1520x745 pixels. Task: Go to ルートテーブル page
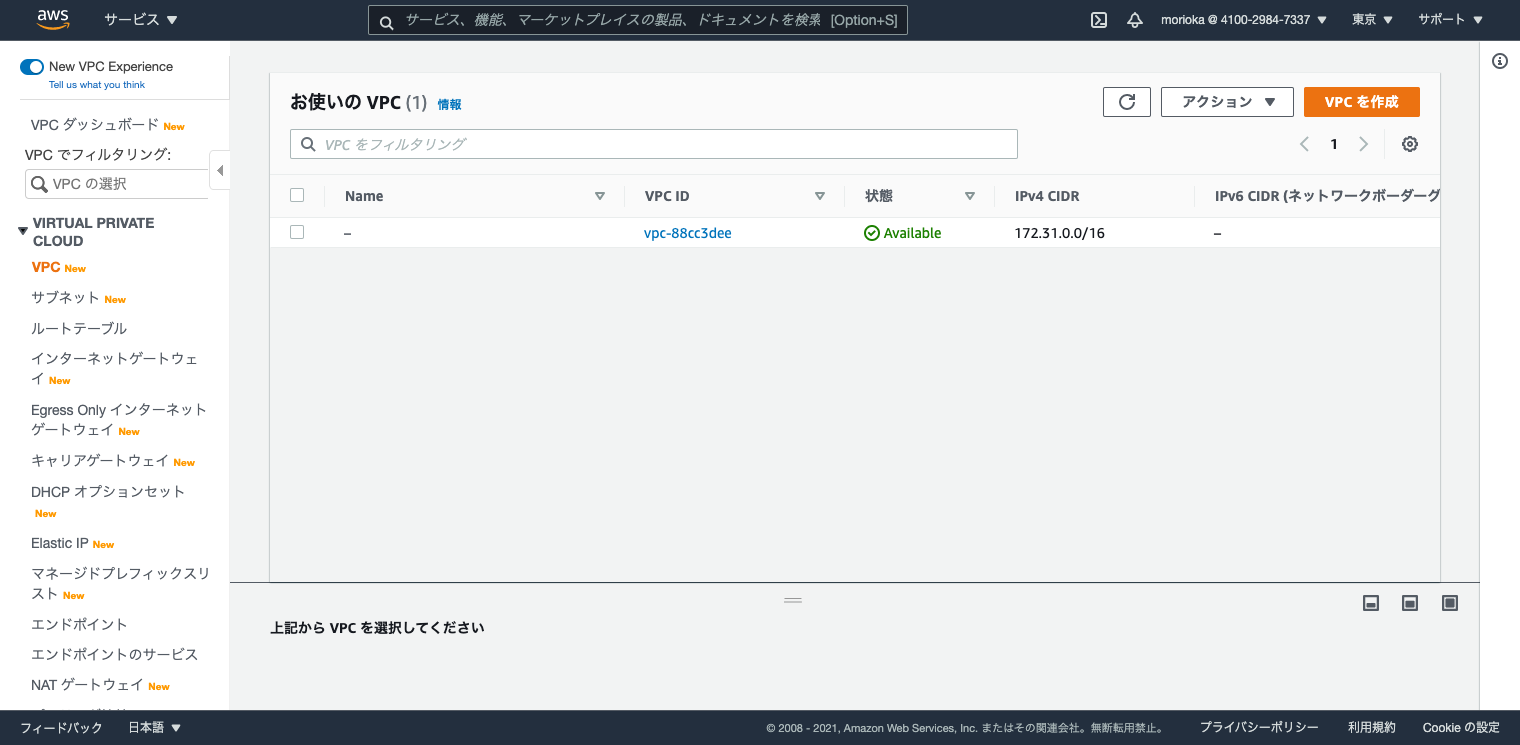point(79,328)
